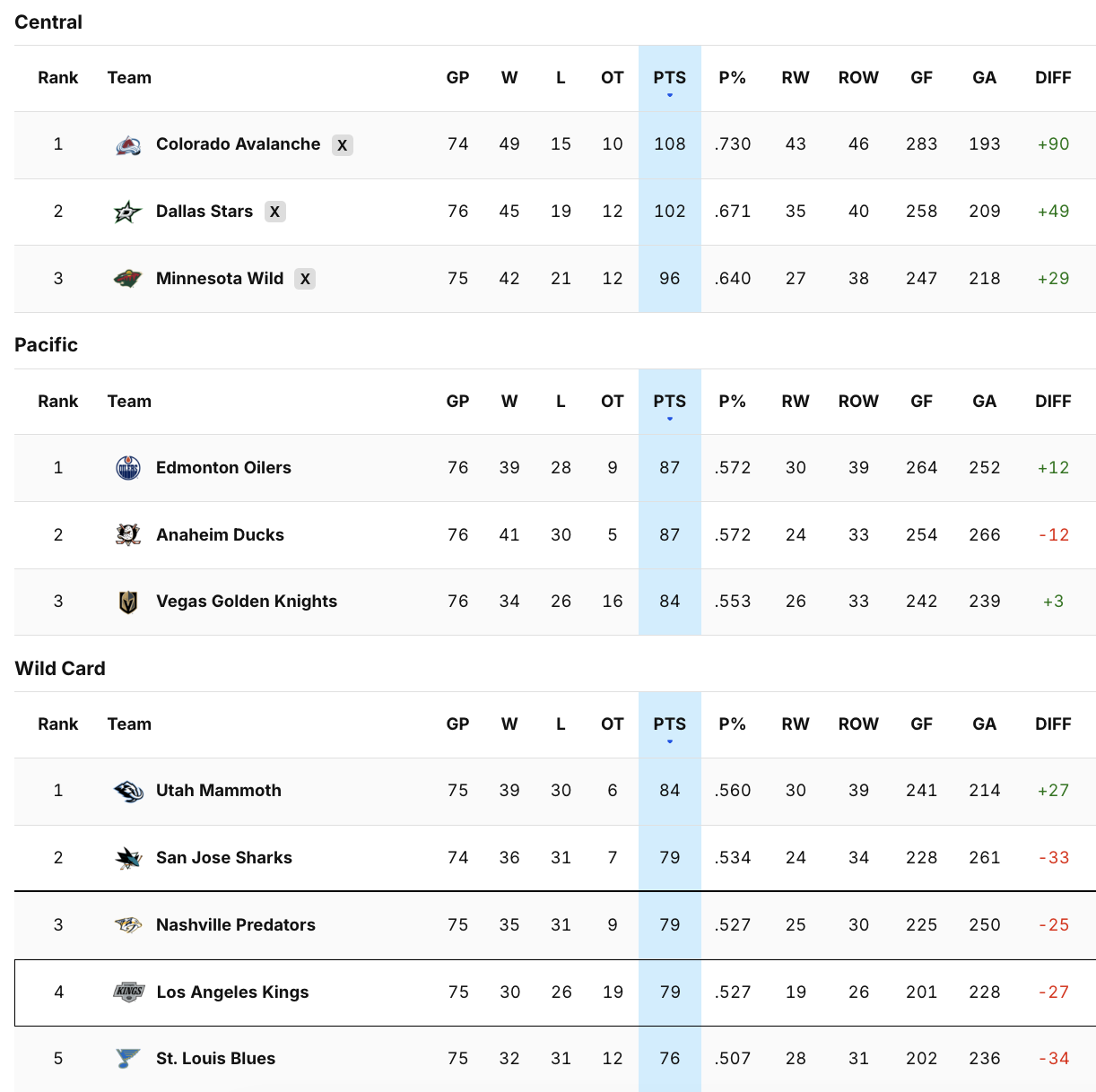1096x1092 pixels.
Task: Open the Edmonton Oilers via their logo
Action: (x=128, y=467)
